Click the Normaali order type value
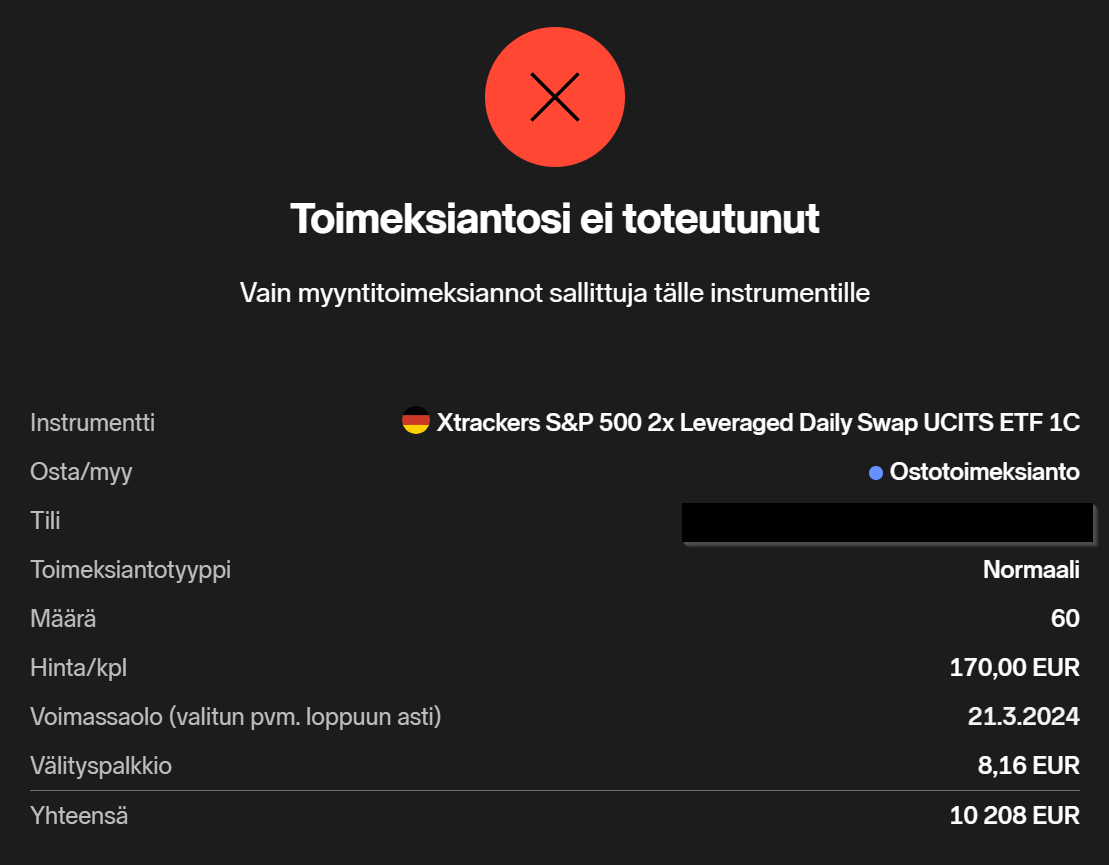This screenshot has height=865, width=1109. click(x=1031, y=570)
